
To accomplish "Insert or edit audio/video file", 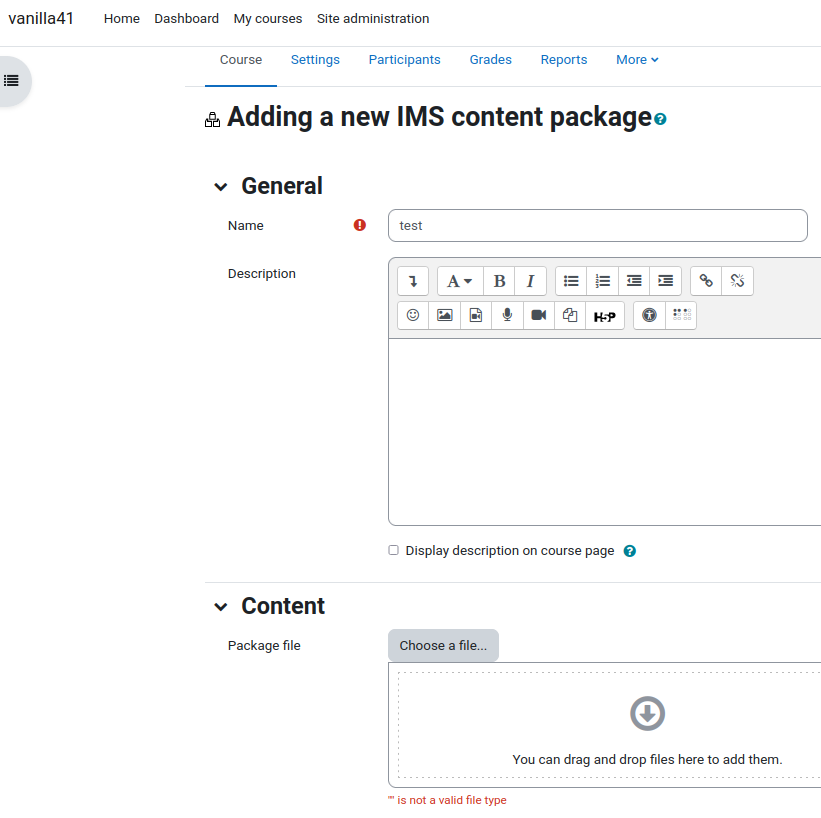I will (476, 315).
